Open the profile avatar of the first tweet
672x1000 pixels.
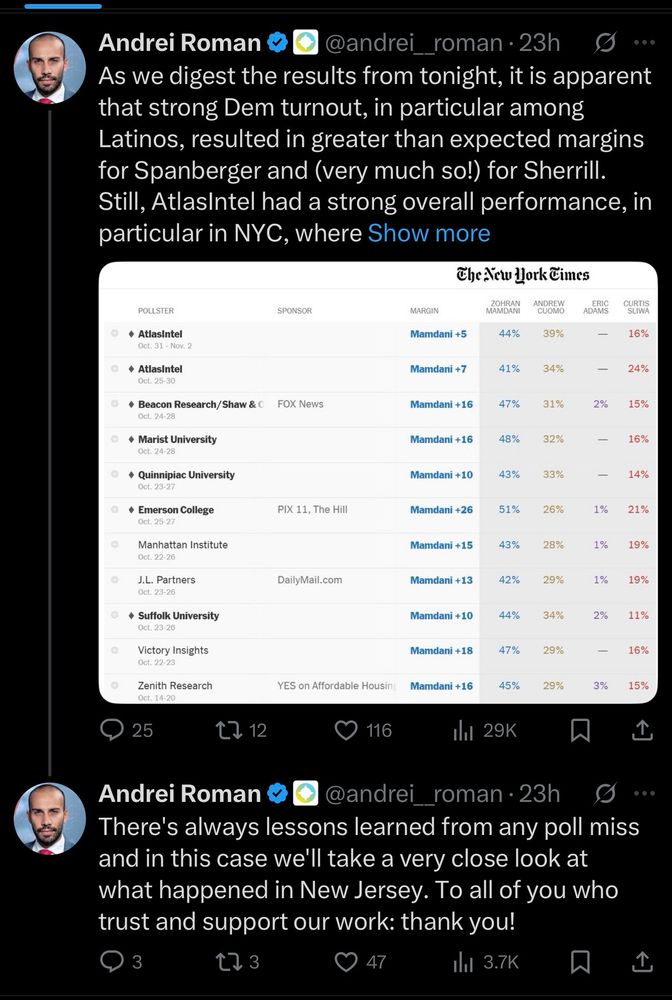pos(50,67)
